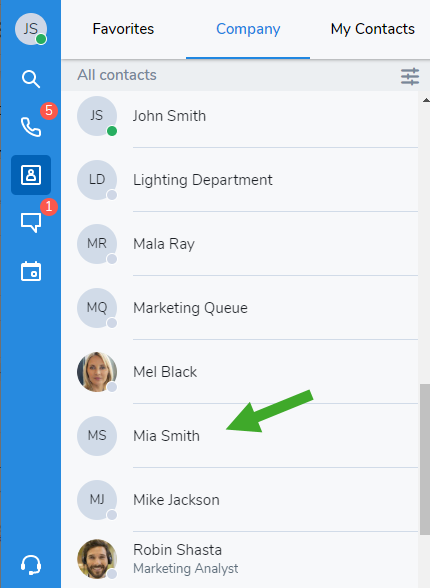Open the phone calls icon with badge
The width and height of the screenshot is (430, 588).
[31, 127]
